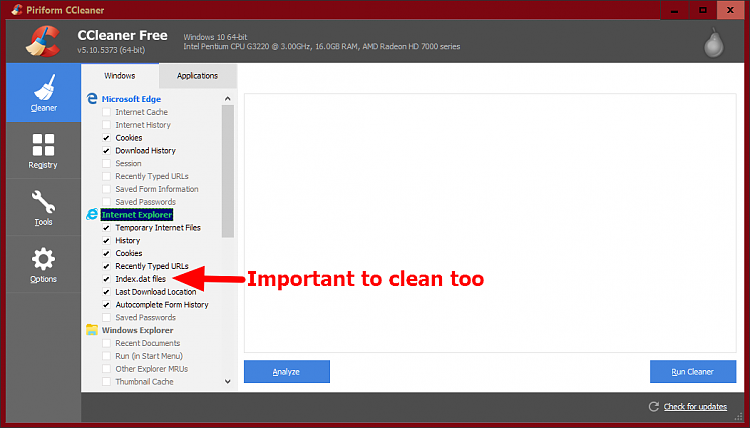Image resolution: width=750 pixels, height=428 pixels.
Task: Click the list scroll-down arrow
Action: (x=228, y=382)
